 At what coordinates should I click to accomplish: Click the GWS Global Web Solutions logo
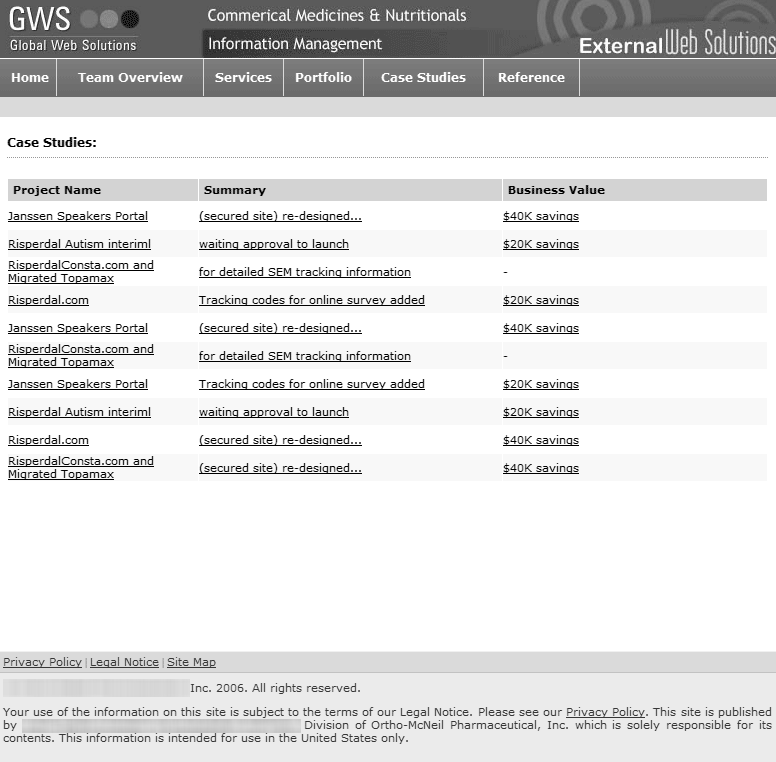click(73, 29)
